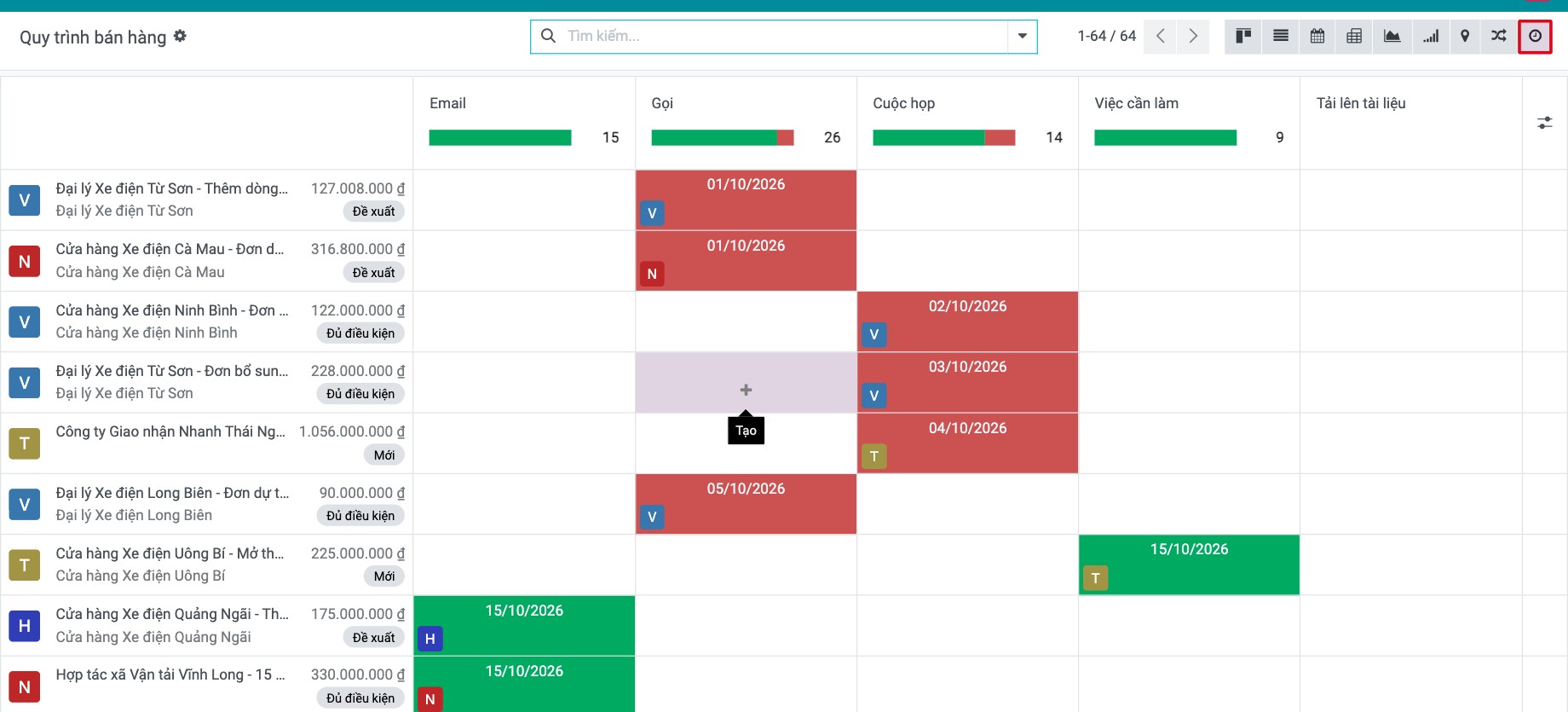Open the activity column adjustment sliders icon
The height and width of the screenshot is (712, 1568).
coord(1545,124)
